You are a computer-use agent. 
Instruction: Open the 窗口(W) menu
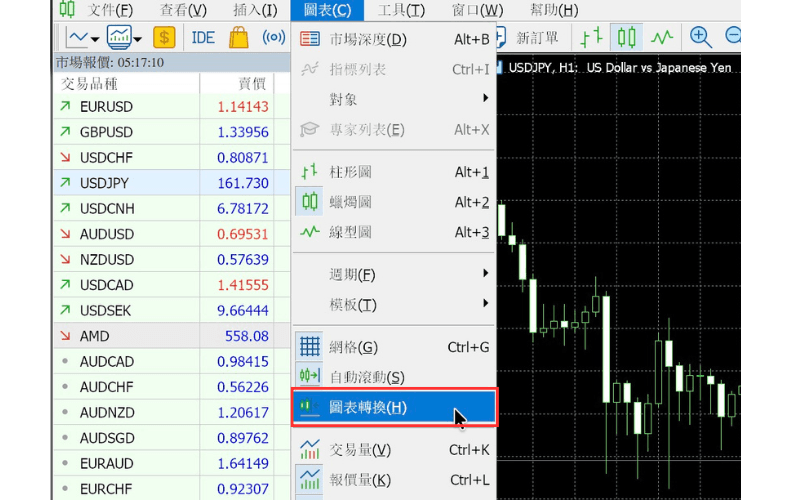[x=477, y=10]
